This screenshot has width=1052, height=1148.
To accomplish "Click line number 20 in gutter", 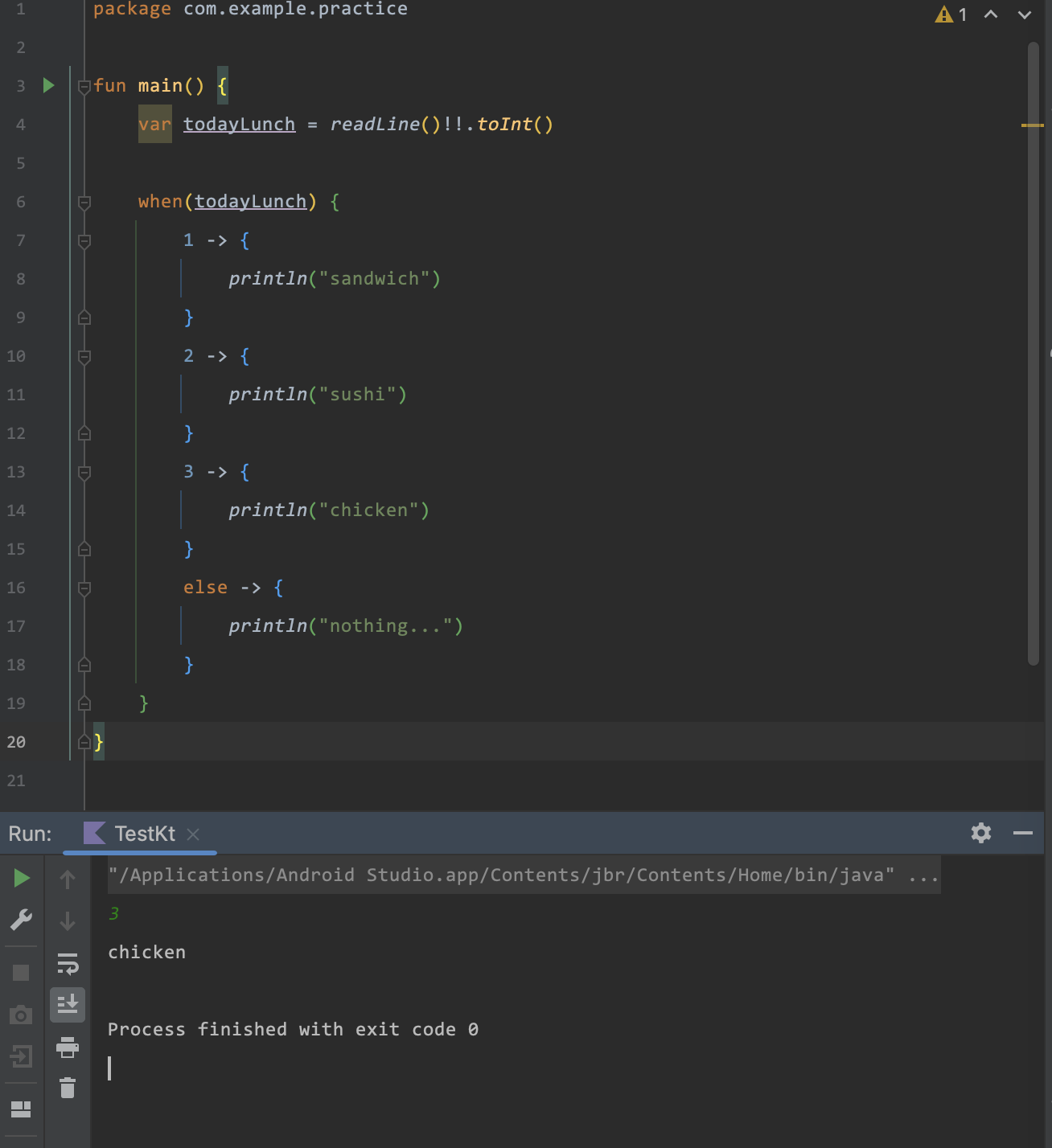I will pyautogui.click(x=16, y=742).
